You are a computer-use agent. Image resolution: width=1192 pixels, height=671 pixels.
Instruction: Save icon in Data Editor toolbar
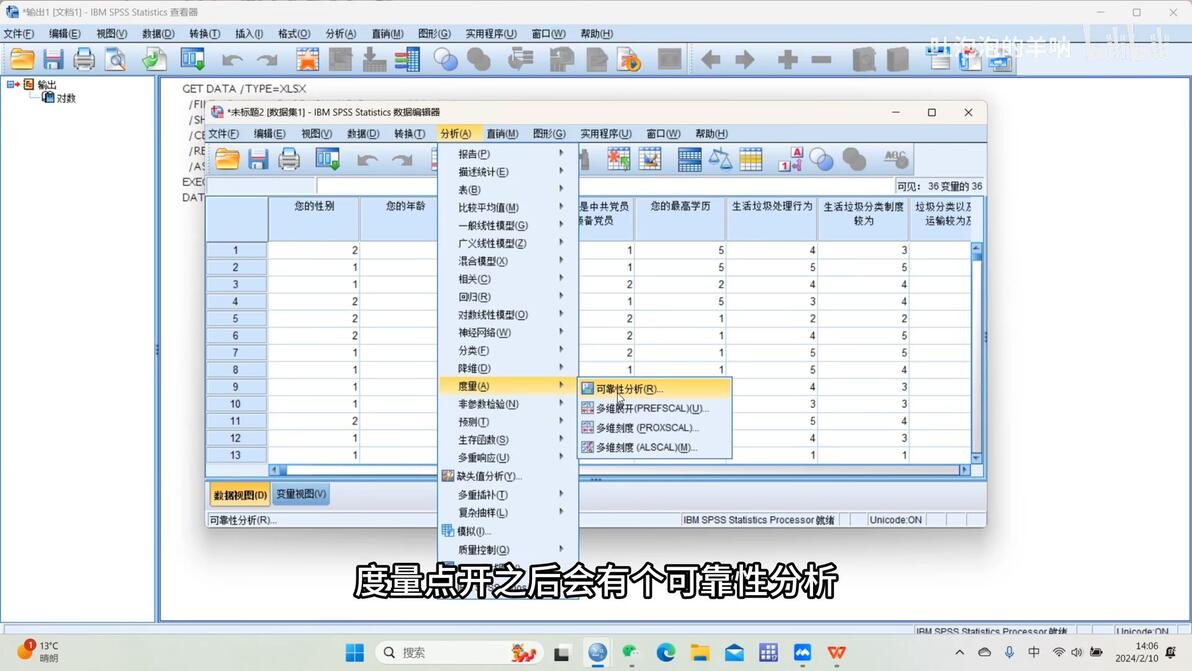tap(258, 160)
